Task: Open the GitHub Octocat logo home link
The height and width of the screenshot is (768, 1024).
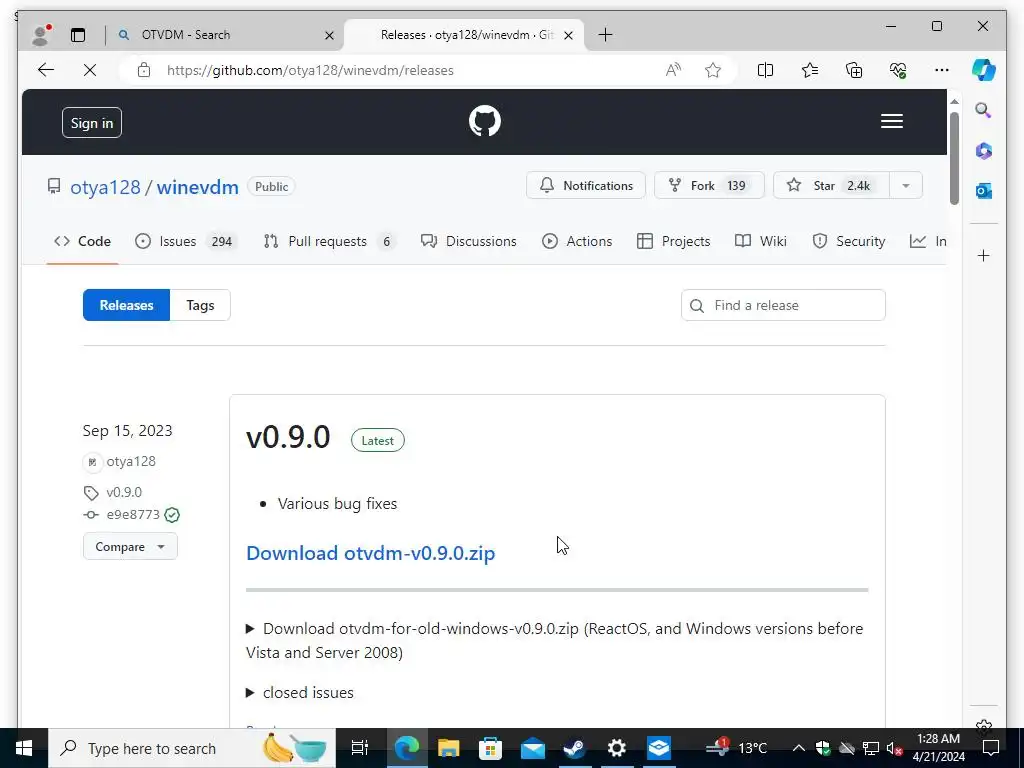Action: coord(485,121)
